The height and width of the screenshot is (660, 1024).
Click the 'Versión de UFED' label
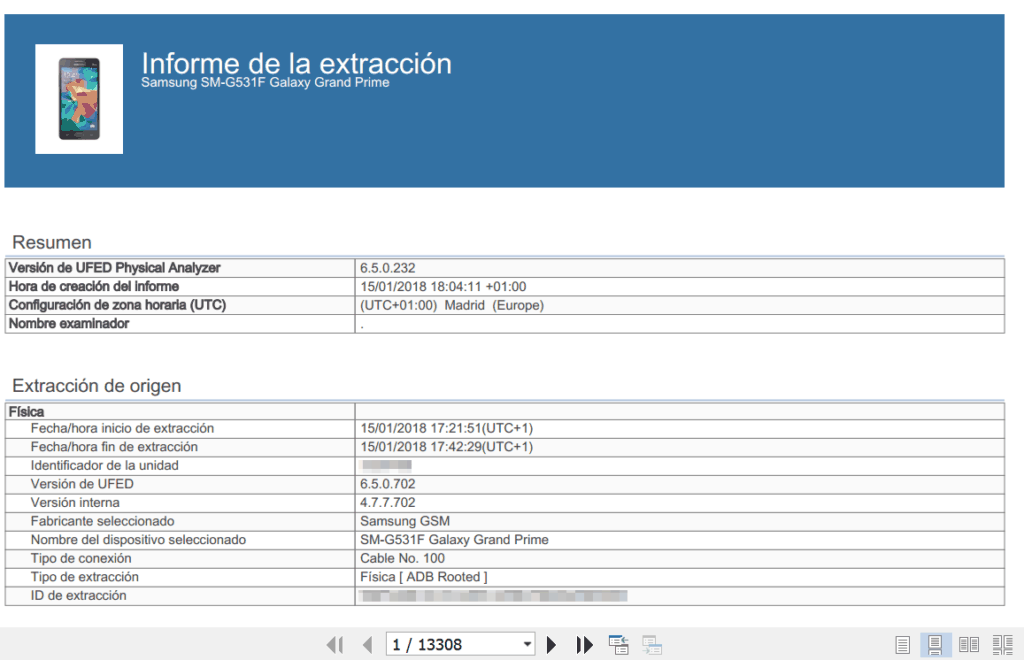(x=82, y=484)
